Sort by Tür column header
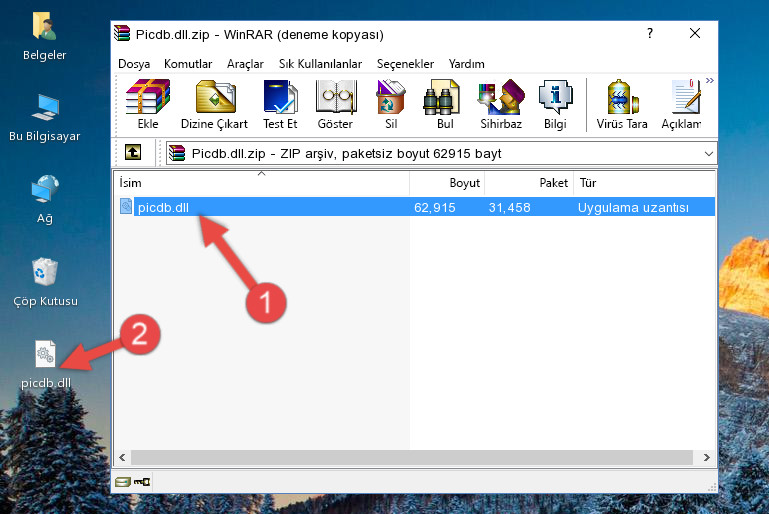 tap(644, 183)
